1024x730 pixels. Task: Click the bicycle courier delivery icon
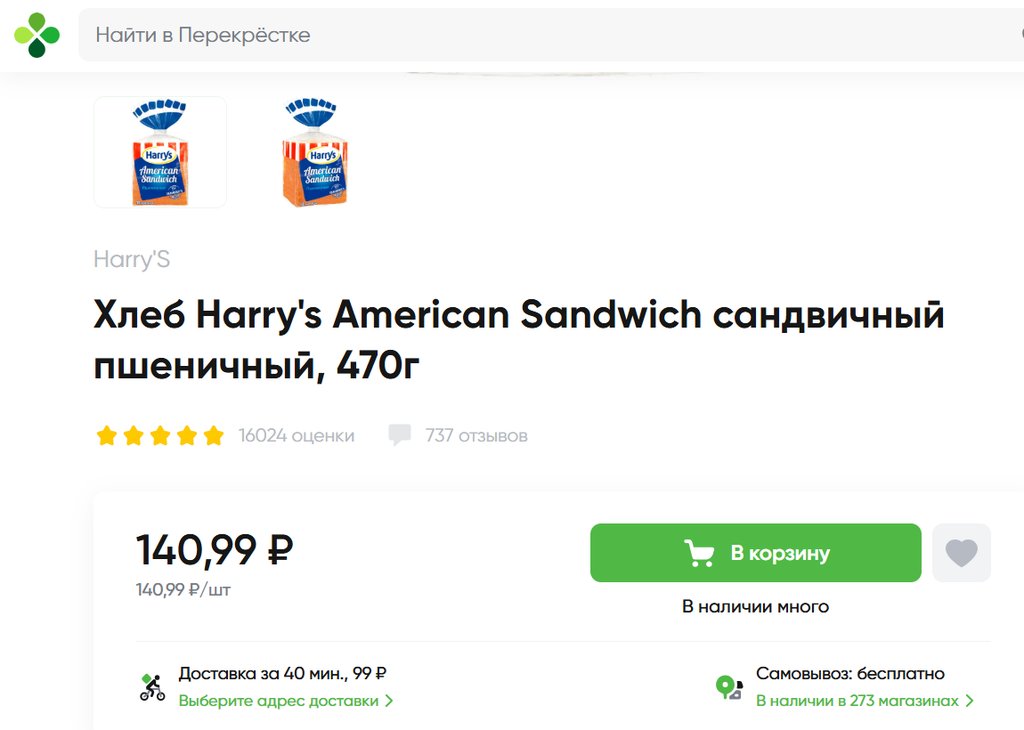click(152, 687)
